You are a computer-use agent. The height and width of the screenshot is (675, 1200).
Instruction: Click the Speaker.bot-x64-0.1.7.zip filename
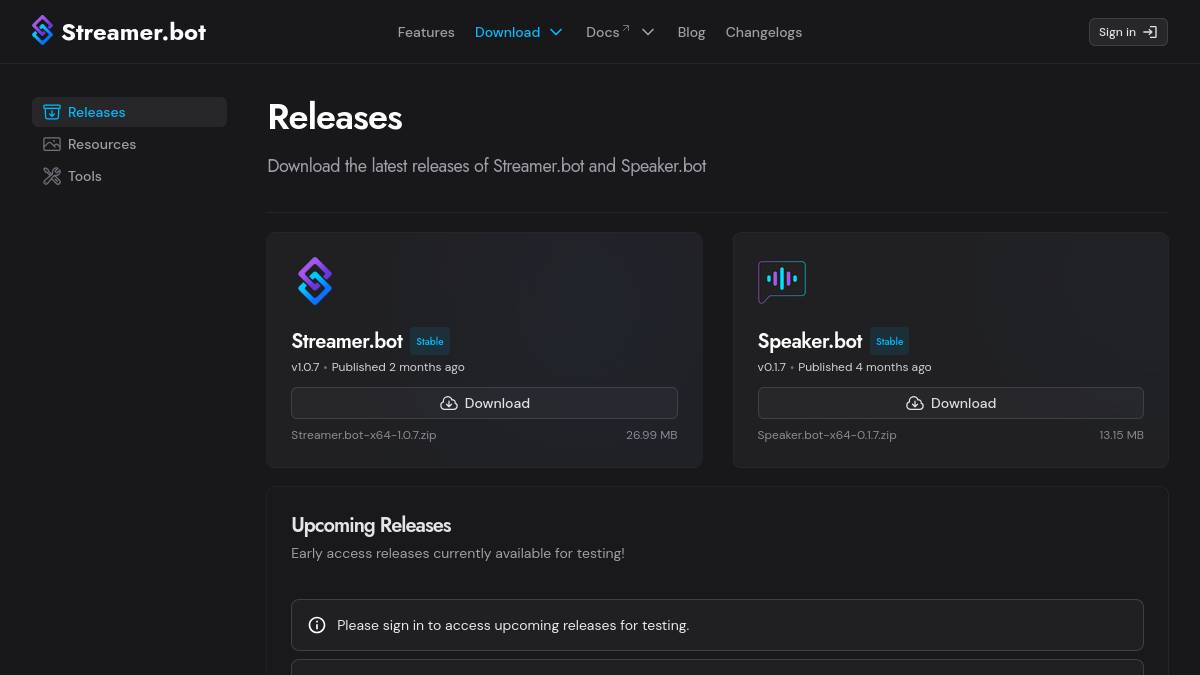(827, 435)
